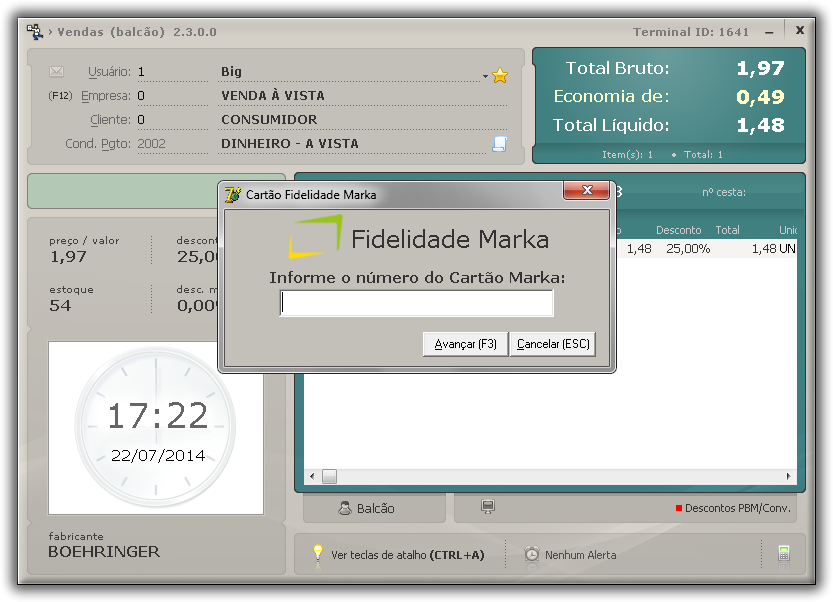Click the gold star favorite icon
The width and height of the screenshot is (833, 602).
[x=499, y=75]
